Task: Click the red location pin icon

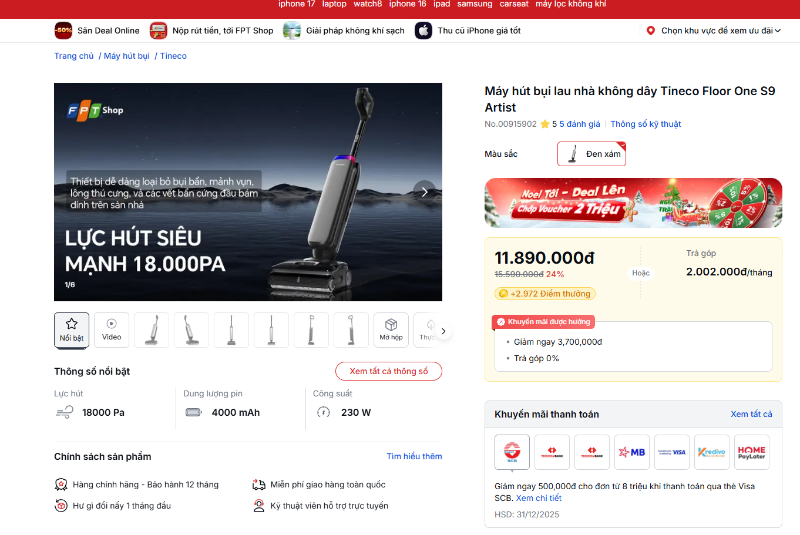Action: click(x=651, y=31)
